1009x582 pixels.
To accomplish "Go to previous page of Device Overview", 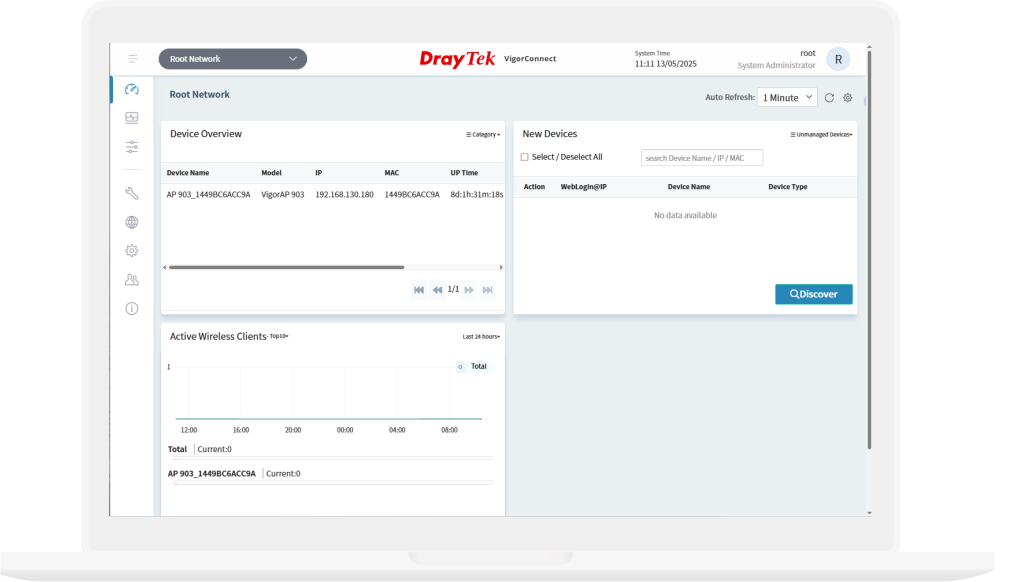I will click(x=438, y=290).
